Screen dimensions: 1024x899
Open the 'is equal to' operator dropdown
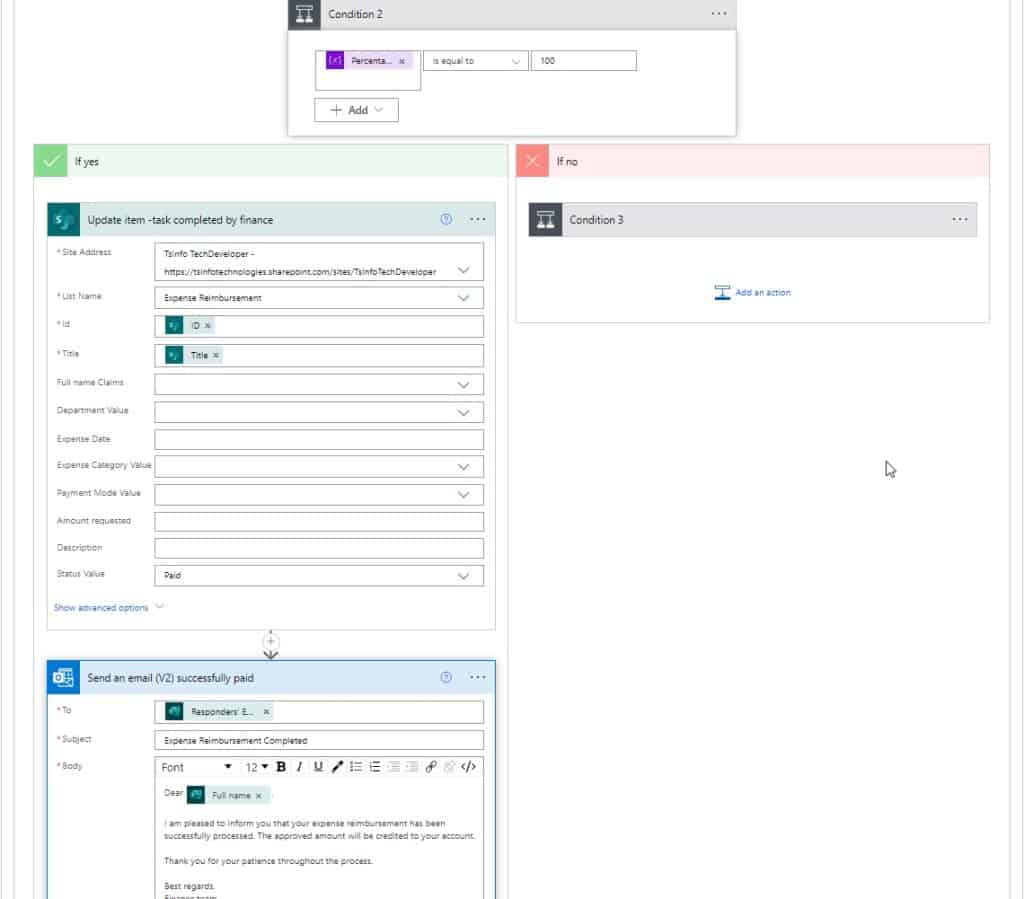(x=475, y=61)
